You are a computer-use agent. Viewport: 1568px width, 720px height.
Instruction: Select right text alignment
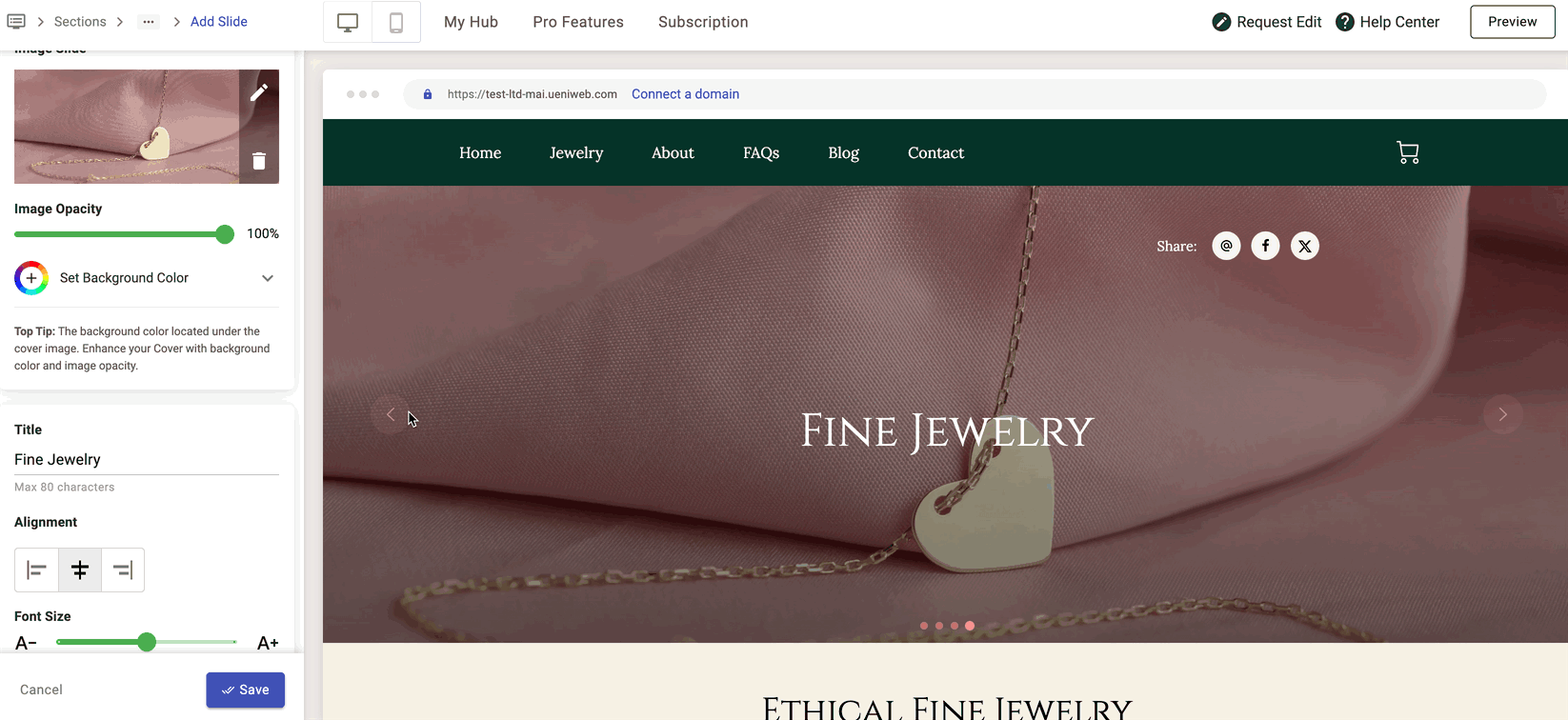click(x=123, y=570)
